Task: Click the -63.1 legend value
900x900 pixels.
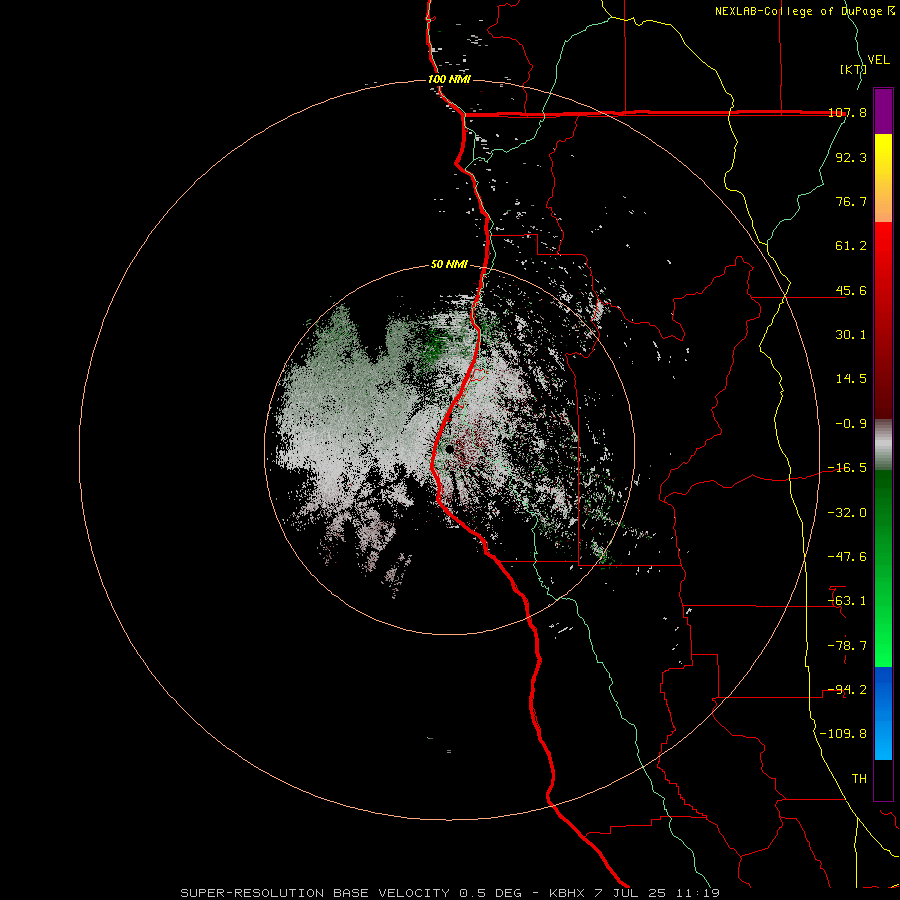Action: click(x=847, y=601)
